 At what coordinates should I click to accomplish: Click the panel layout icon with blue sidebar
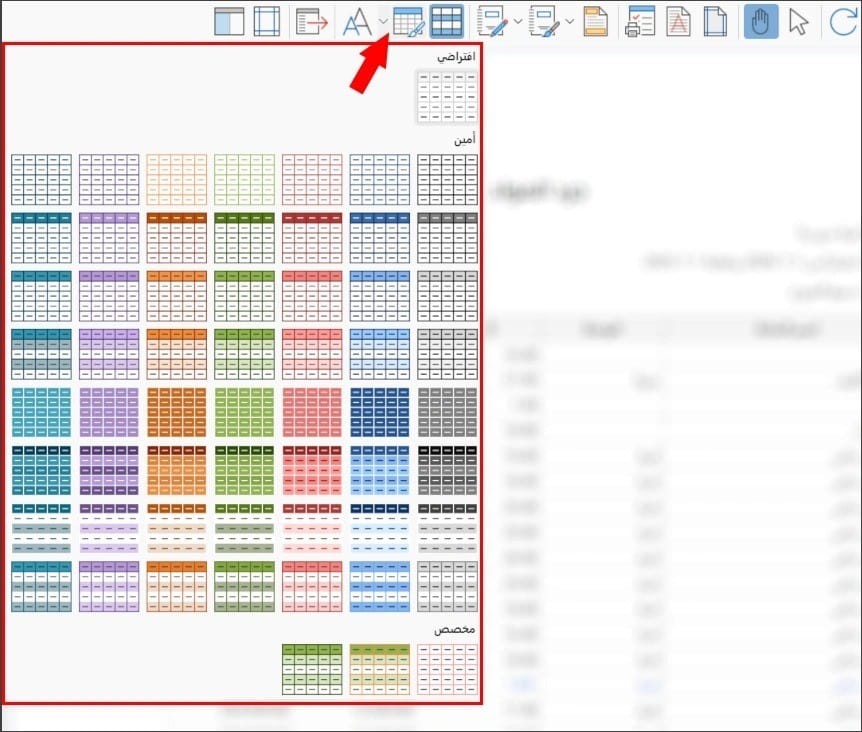[x=229, y=22]
